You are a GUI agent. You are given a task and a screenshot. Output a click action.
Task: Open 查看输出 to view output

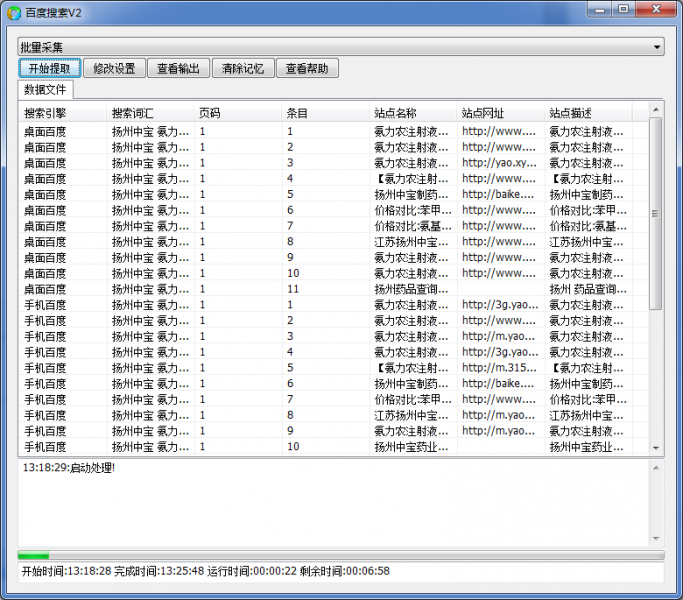(179, 68)
